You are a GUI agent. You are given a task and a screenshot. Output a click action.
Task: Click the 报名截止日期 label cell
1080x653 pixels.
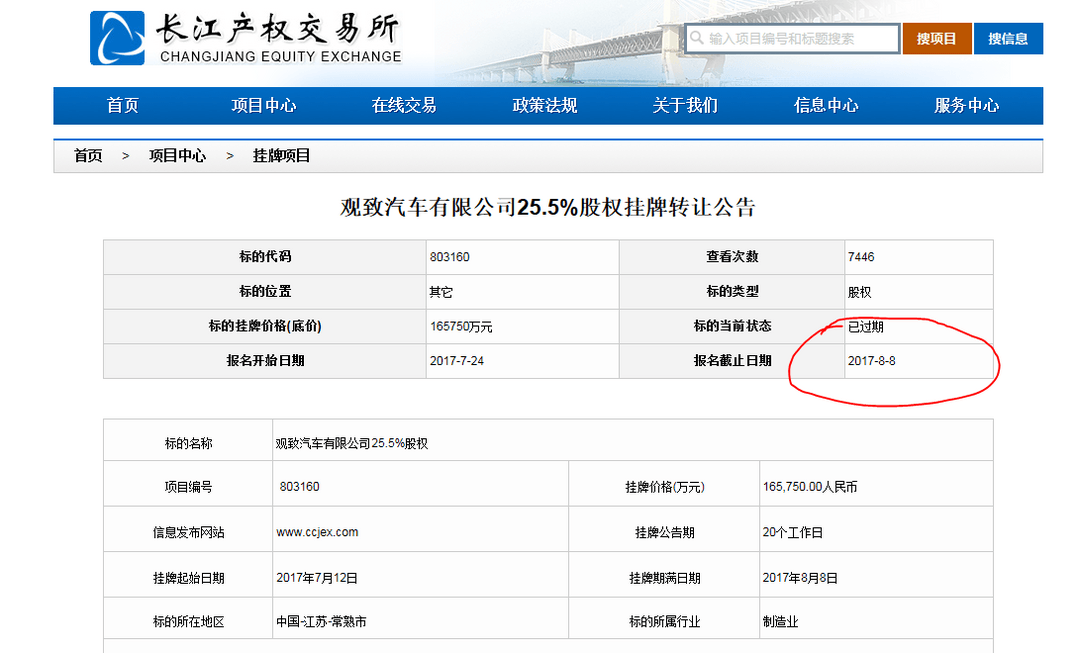pos(732,361)
